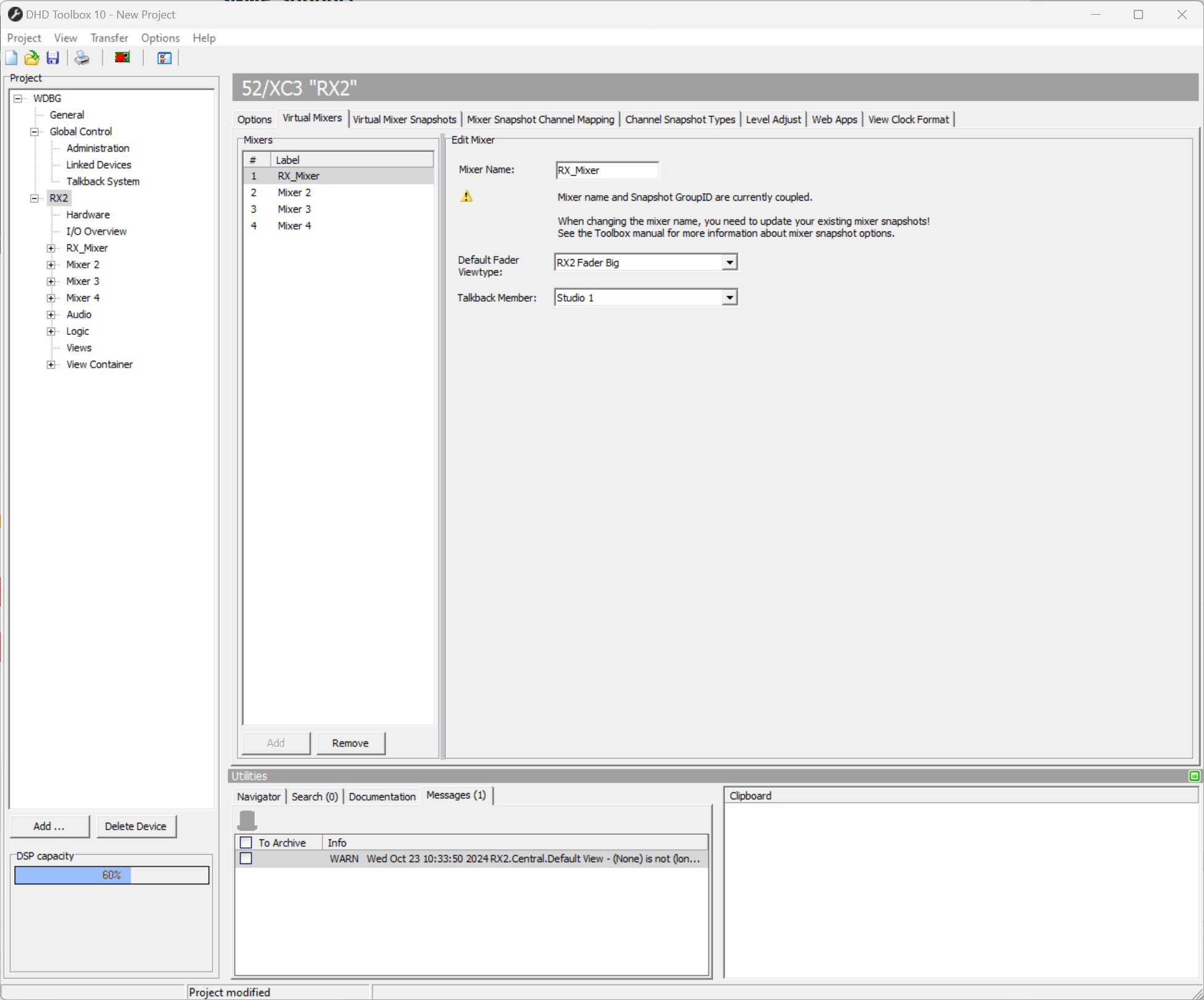Click the DSP capacity progress bar
This screenshot has height=1000, width=1204.
111,874
